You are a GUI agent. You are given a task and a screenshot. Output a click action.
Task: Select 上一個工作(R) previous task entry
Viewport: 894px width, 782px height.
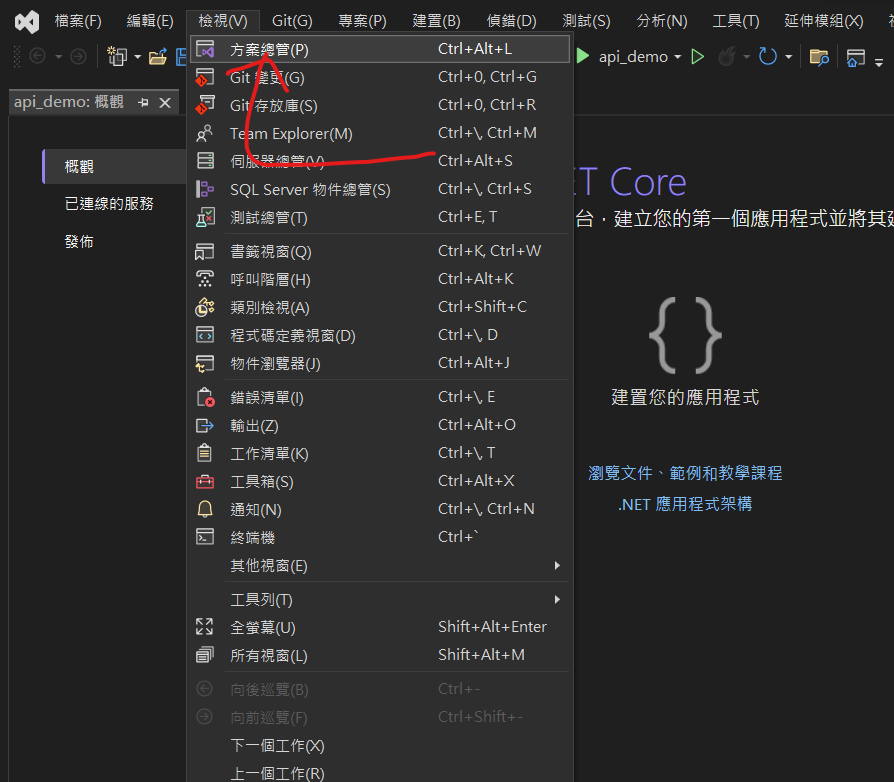380,773
